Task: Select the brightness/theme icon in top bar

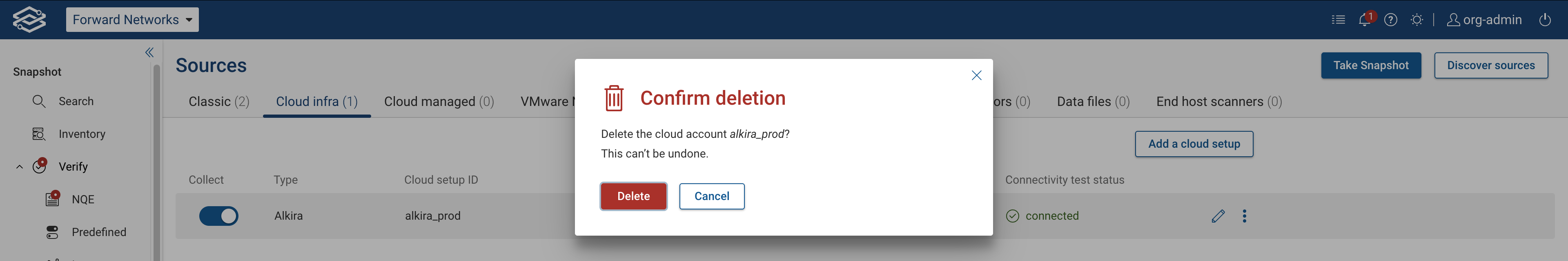Action: (x=1418, y=19)
